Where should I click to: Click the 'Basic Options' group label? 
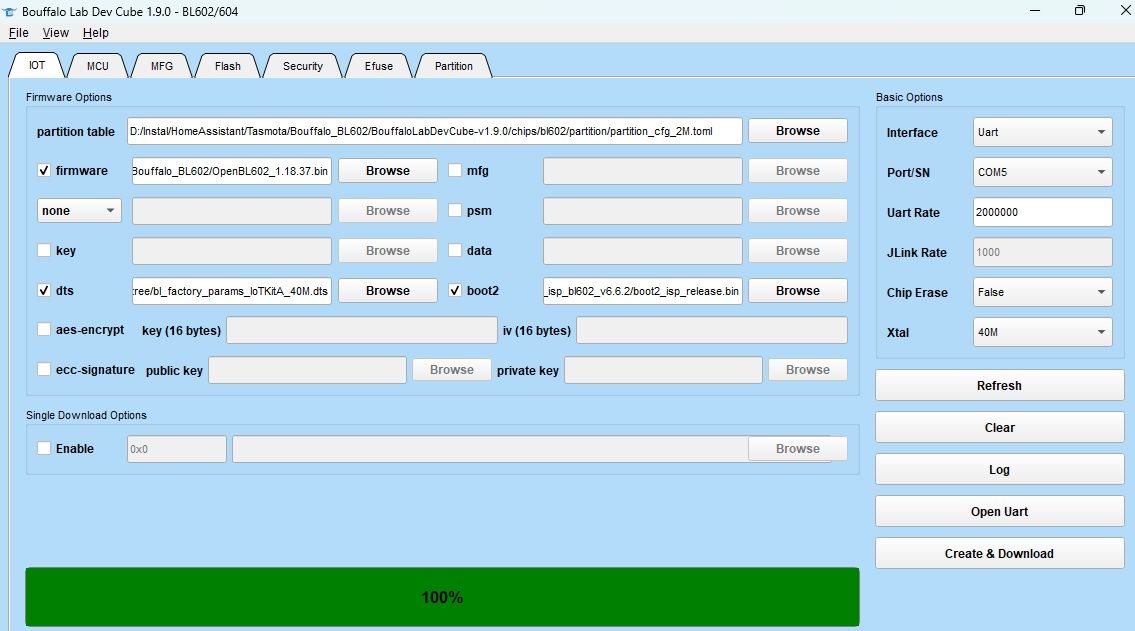pos(909,97)
